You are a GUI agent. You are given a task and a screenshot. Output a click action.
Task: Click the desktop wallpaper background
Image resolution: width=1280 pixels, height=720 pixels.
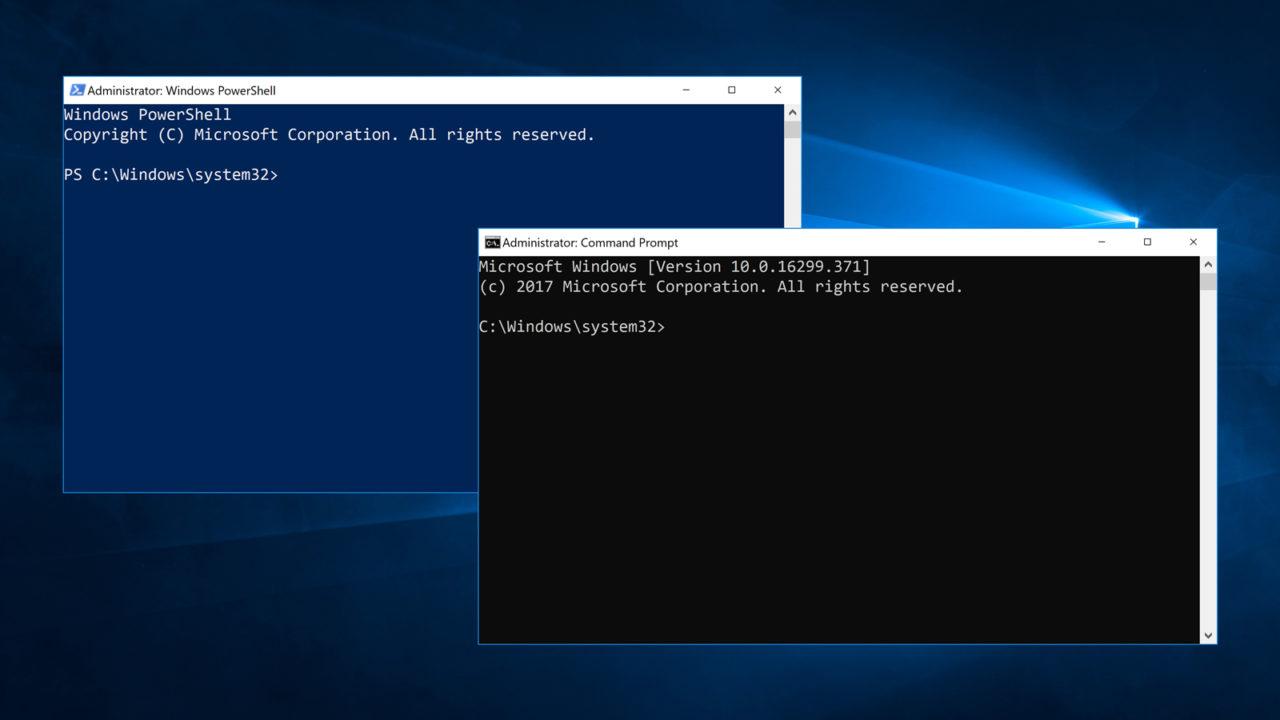[x=200, y=620]
